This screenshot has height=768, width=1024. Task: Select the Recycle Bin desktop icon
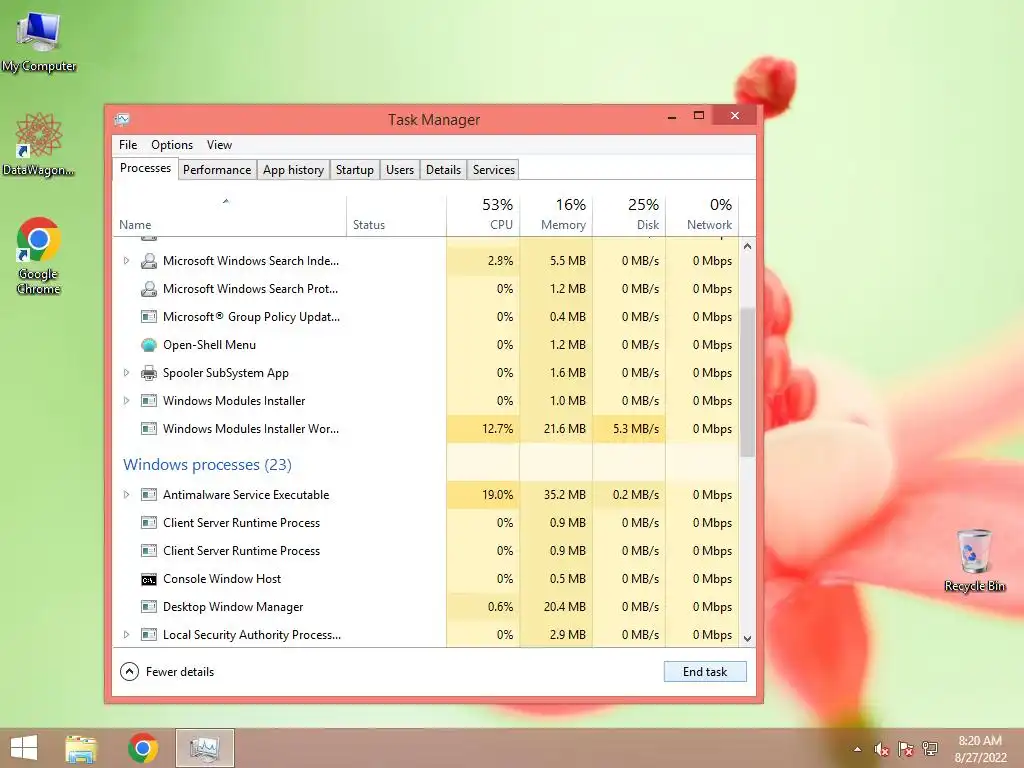tap(974, 560)
